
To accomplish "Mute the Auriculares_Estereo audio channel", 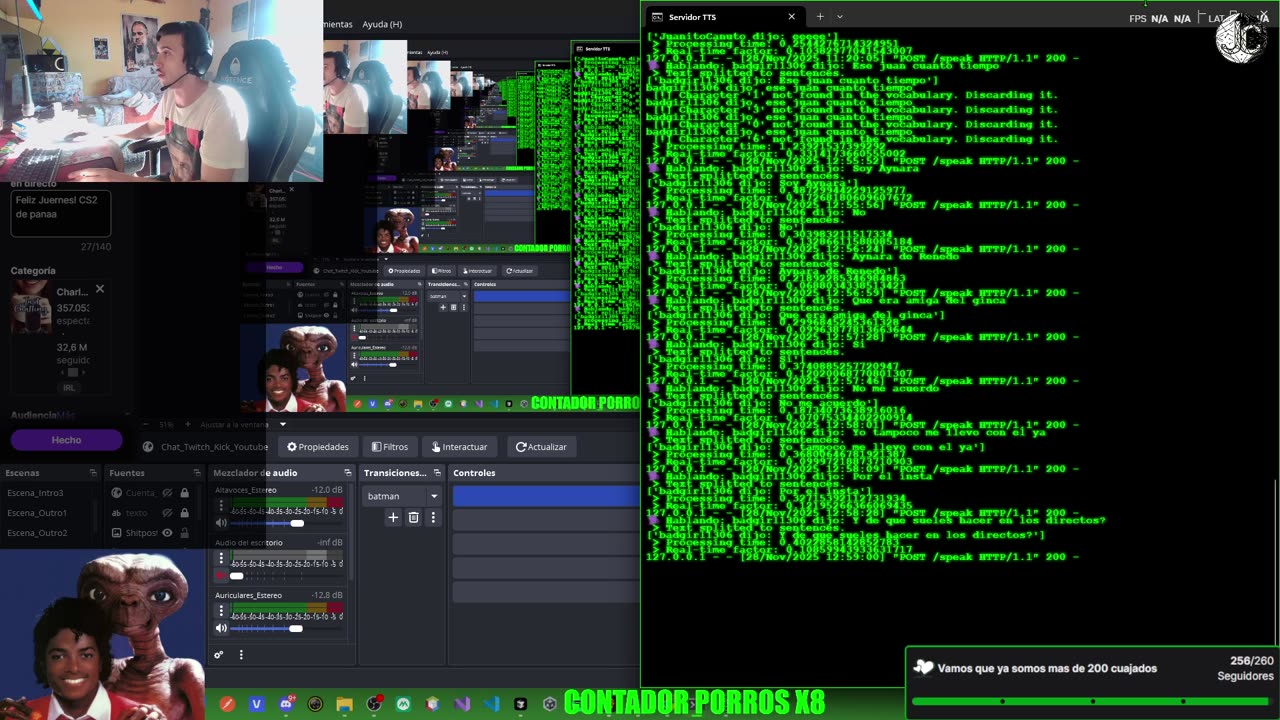I will tap(221, 628).
